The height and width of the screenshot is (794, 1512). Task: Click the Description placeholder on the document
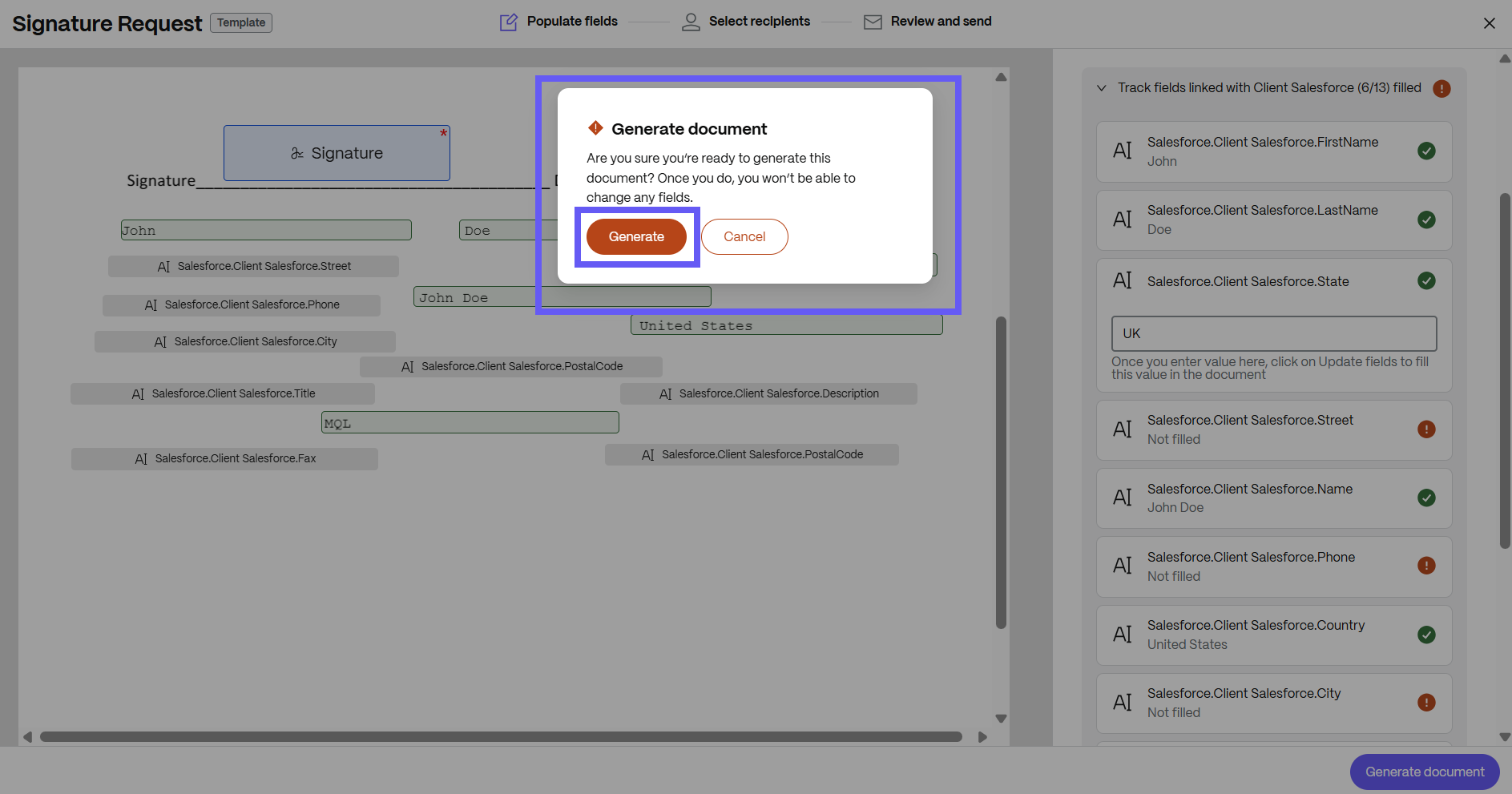(768, 393)
